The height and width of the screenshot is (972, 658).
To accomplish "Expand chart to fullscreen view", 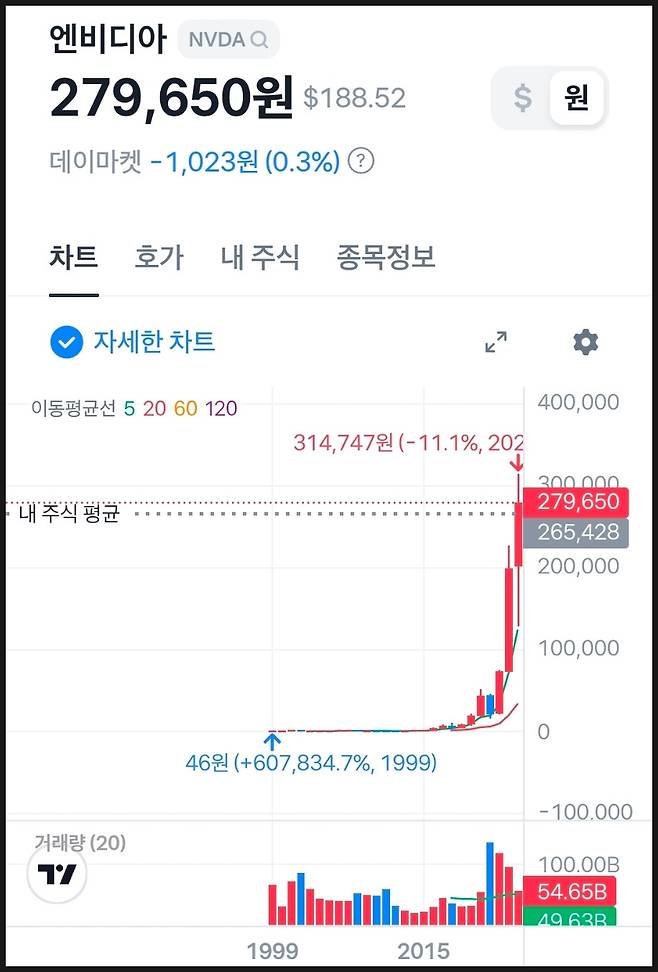I will coord(495,342).
